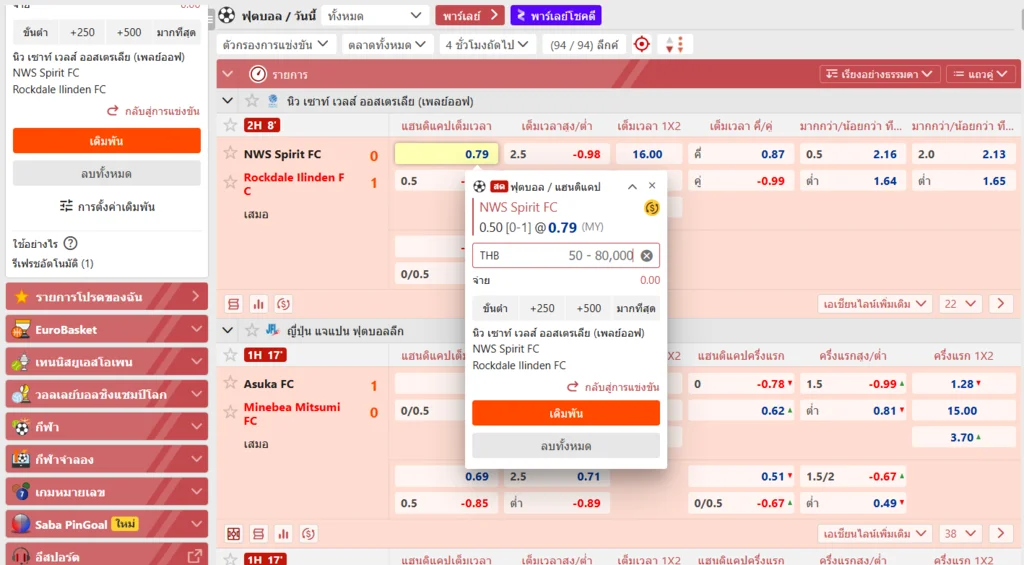
Task: Click มากที่สุด max stake in popup
Action: click(x=635, y=308)
